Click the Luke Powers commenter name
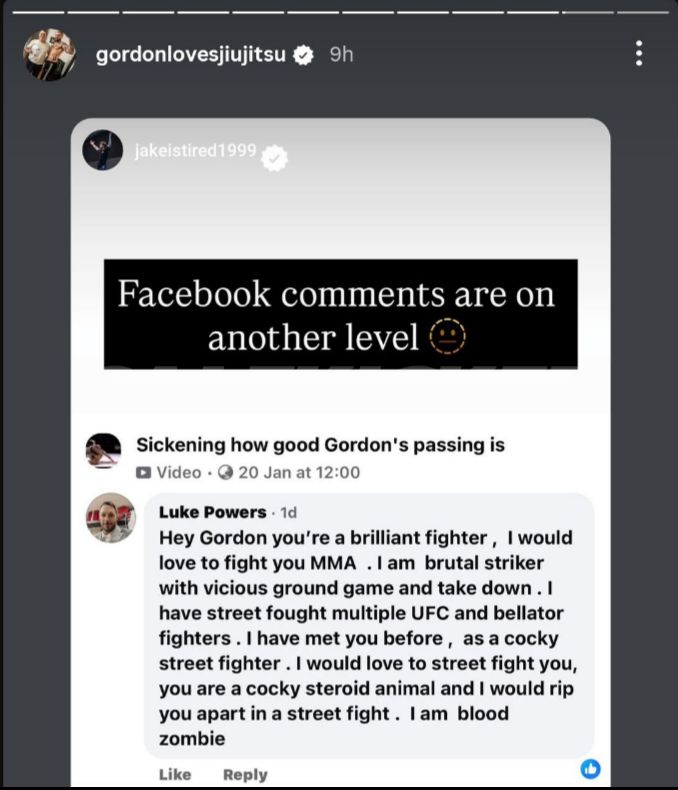Screen dimensions: 678x790 click(x=212, y=512)
